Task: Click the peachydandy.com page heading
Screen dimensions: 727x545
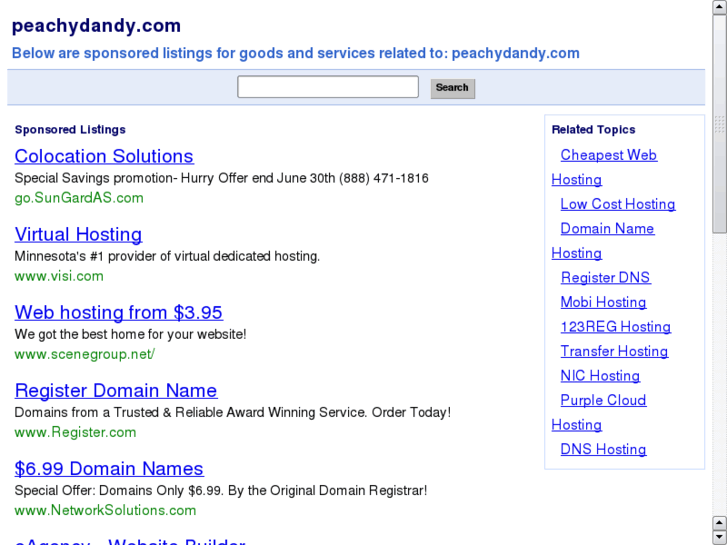Action: tap(96, 26)
